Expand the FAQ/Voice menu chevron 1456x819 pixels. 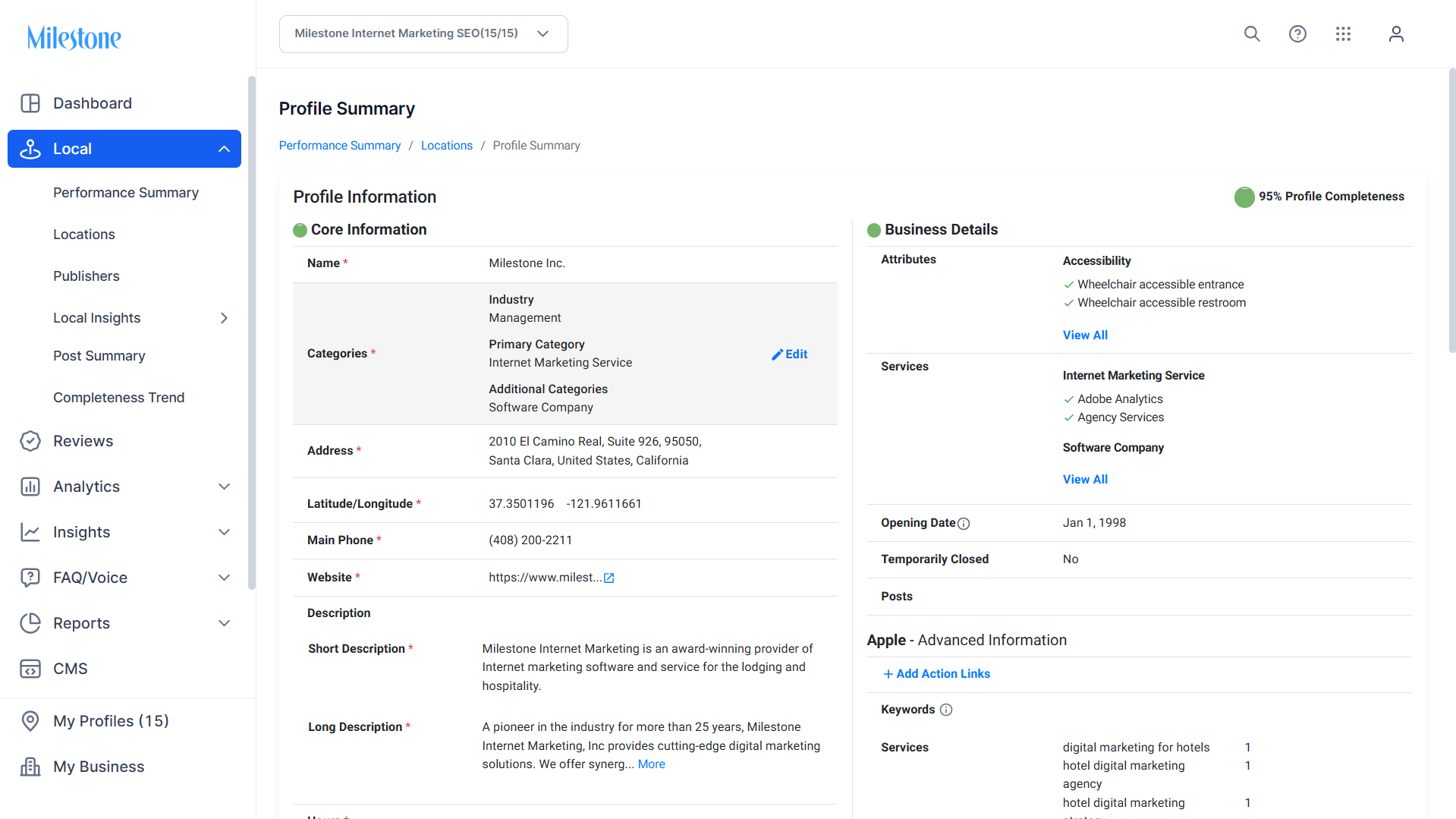224,578
